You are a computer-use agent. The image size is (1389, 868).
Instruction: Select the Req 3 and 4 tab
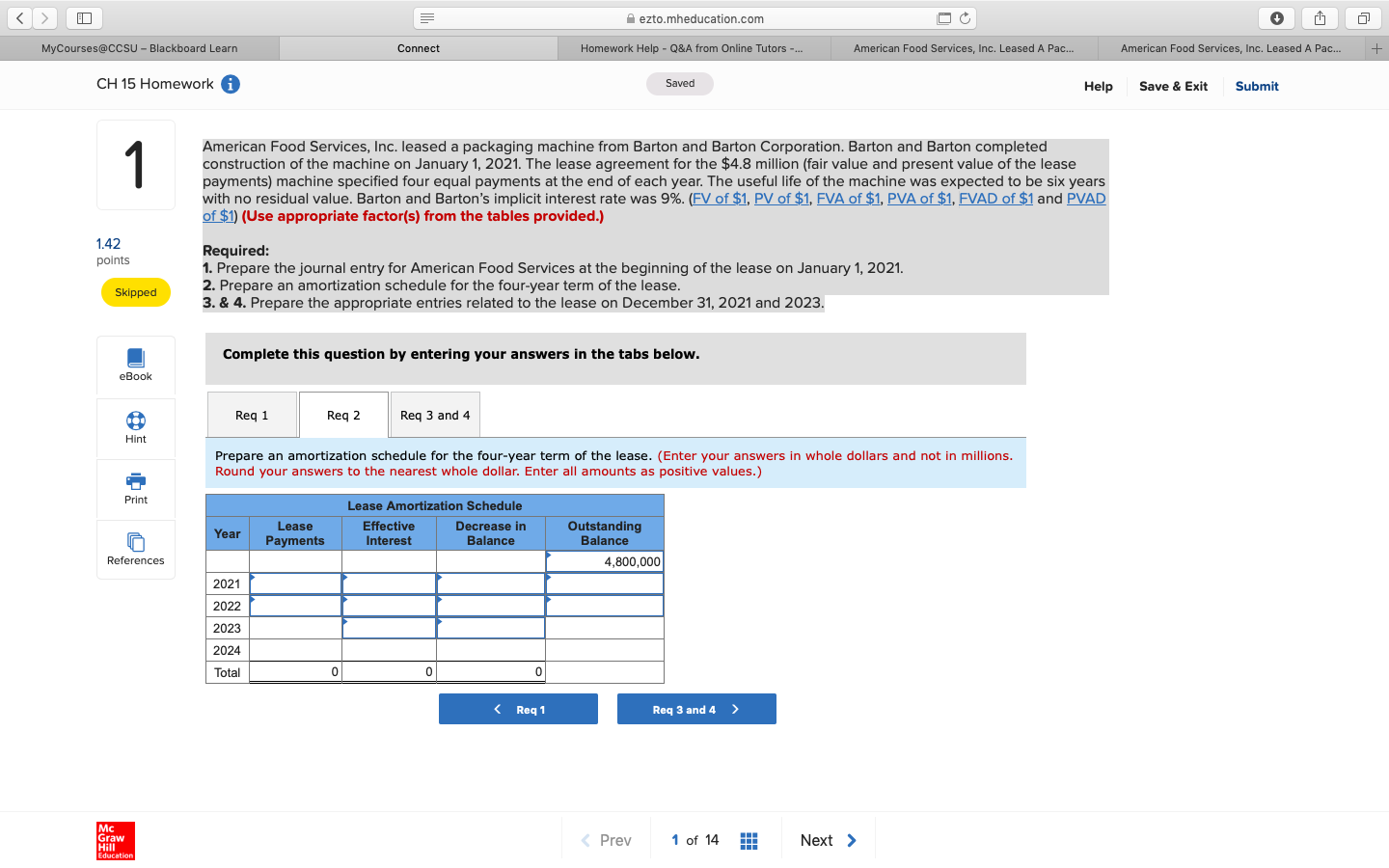tap(435, 415)
